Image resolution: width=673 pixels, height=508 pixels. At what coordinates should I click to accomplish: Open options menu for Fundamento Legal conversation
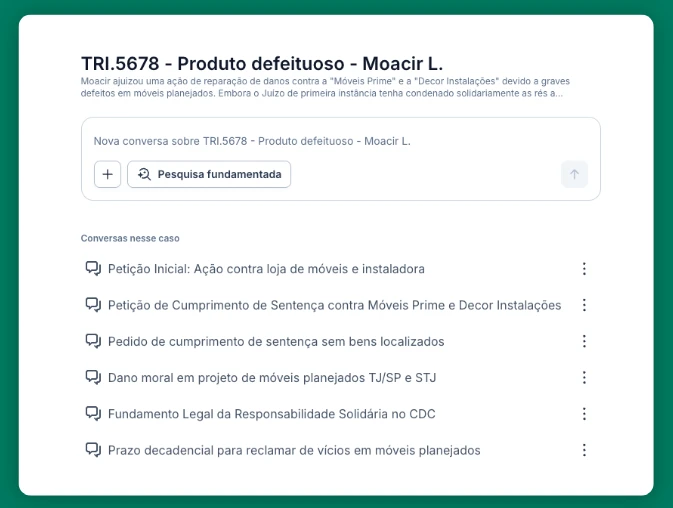584,414
